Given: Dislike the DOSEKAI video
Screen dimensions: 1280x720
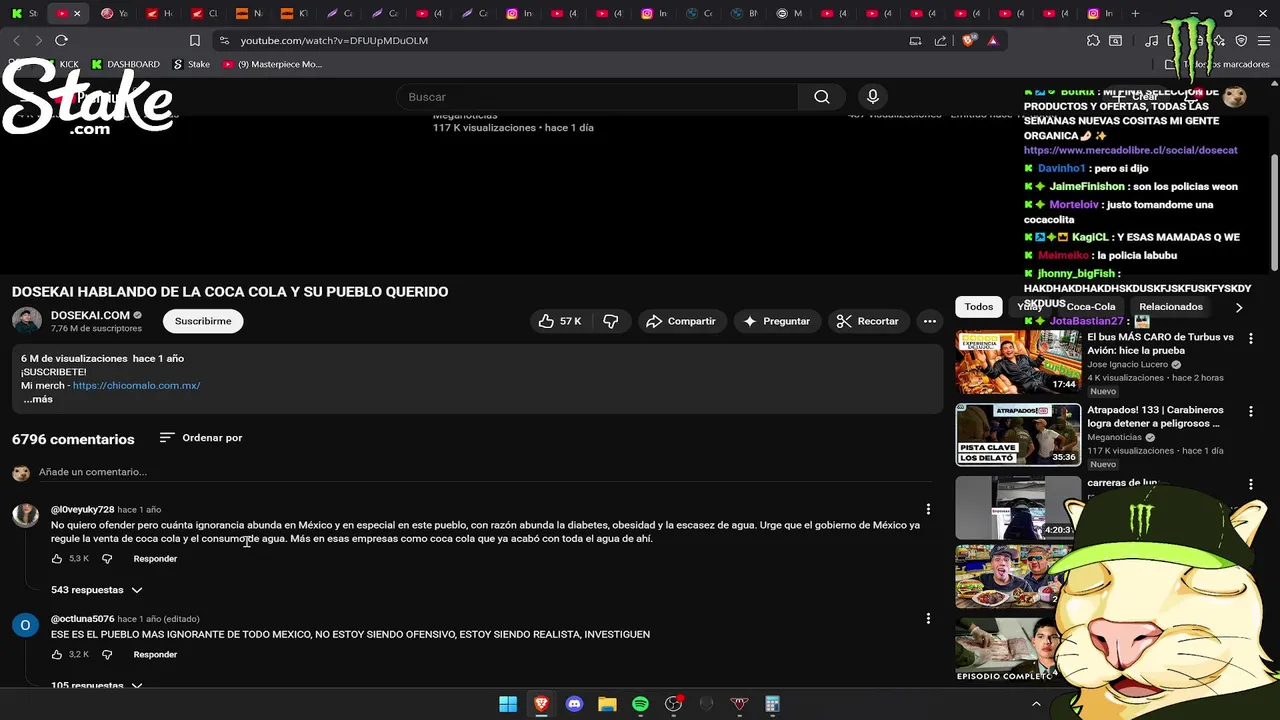Looking at the screenshot, I should pyautogui.click(x=611, y=321).
